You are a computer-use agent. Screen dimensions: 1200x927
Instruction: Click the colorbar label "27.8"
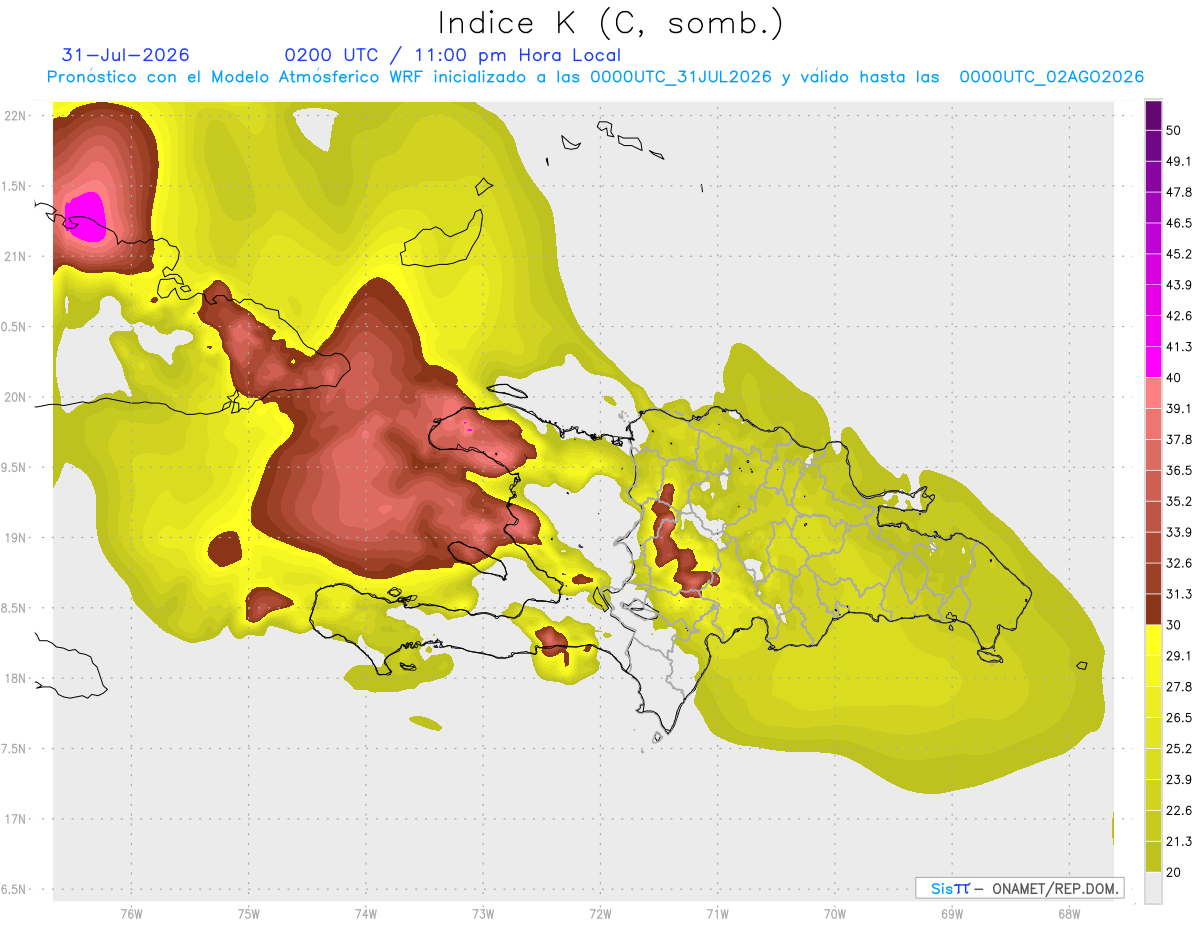point(1179,687)
